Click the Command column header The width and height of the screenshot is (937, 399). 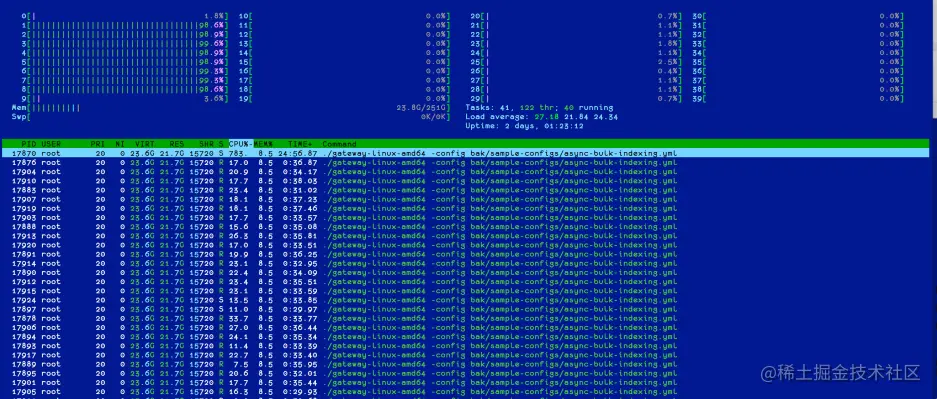tap(339, 144)
